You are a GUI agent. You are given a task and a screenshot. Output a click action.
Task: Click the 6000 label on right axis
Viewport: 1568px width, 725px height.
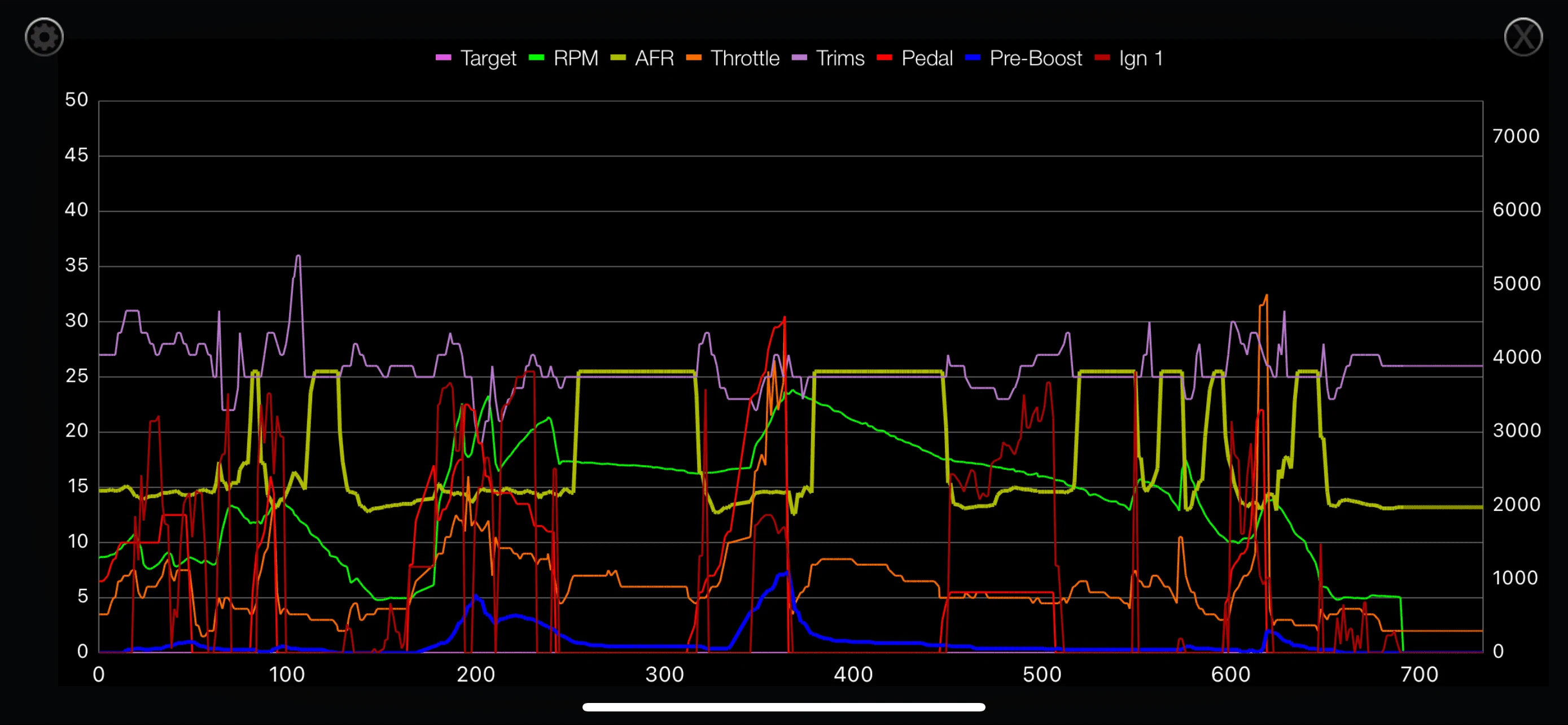point(1516,209)
